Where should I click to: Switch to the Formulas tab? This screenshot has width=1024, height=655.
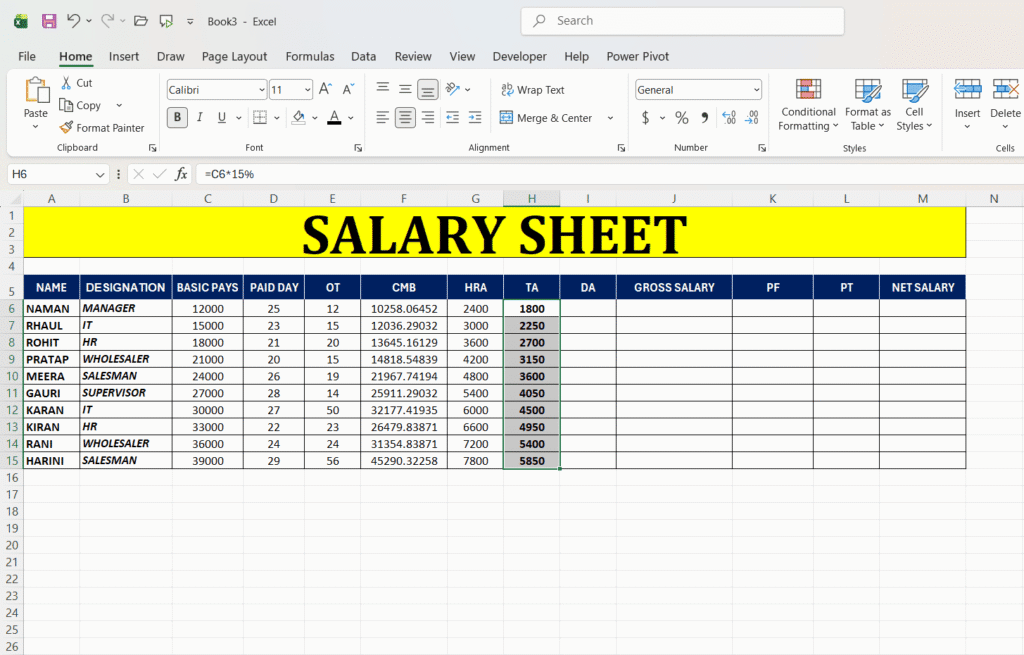(310, 56)
